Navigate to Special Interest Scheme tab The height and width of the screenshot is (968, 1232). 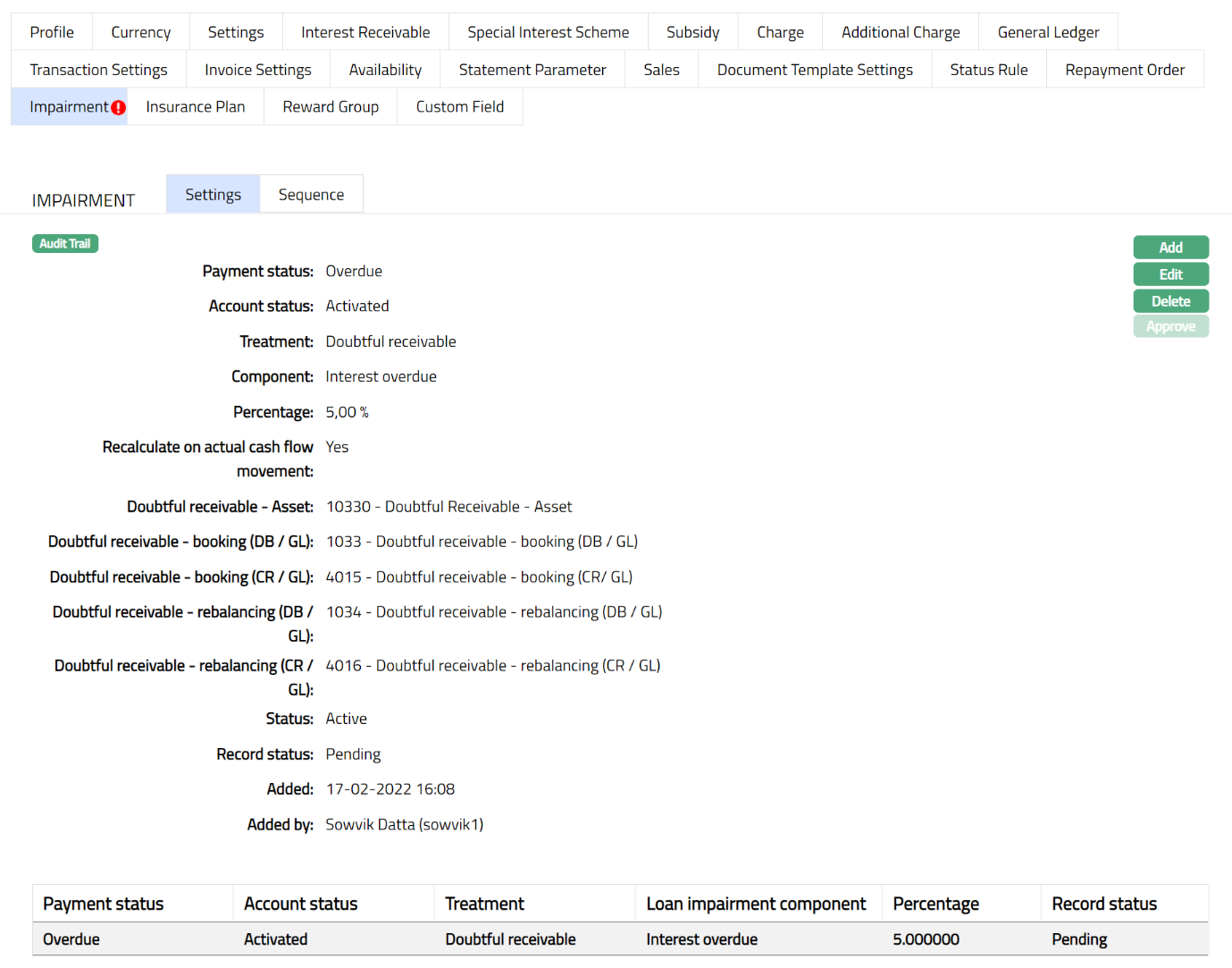[548, 32]
